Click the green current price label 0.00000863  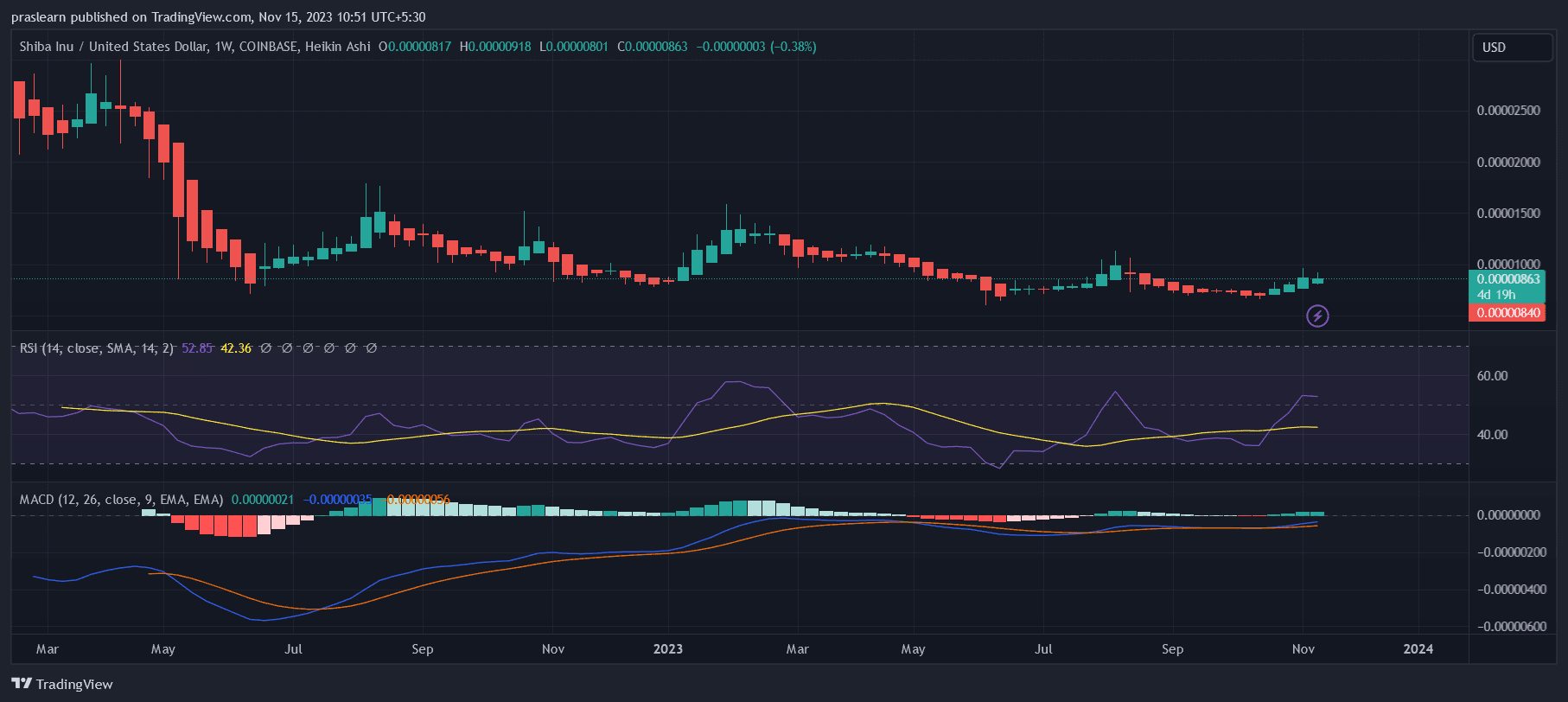coord(1508,279)
